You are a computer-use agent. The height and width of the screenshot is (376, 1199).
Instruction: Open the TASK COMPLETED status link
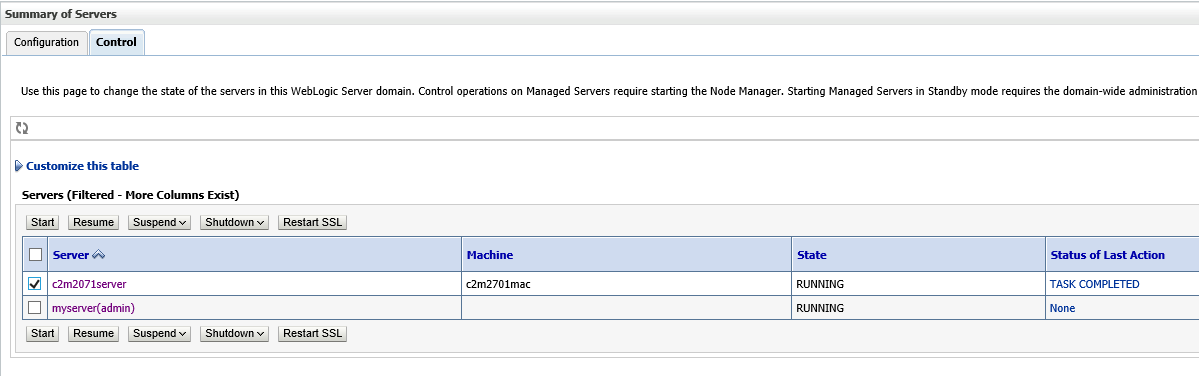[1094, 284]
